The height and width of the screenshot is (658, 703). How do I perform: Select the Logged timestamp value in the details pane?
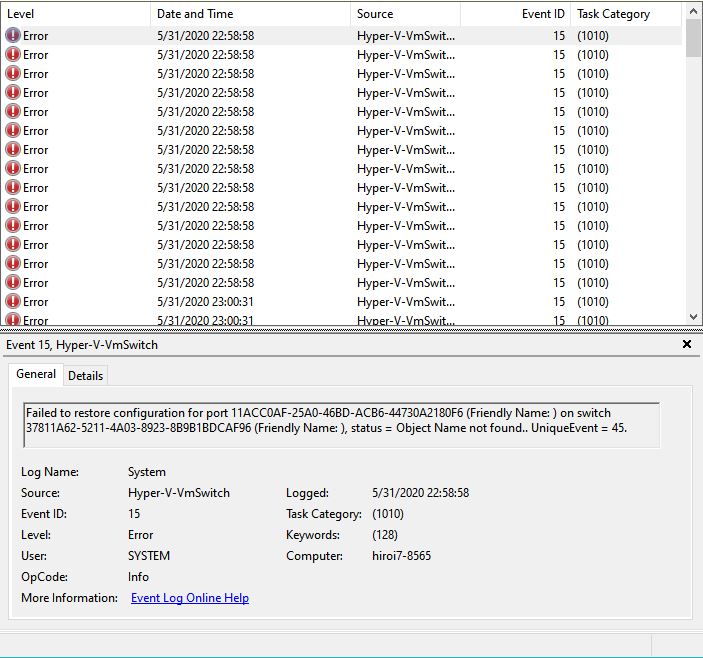pos(421,493)
